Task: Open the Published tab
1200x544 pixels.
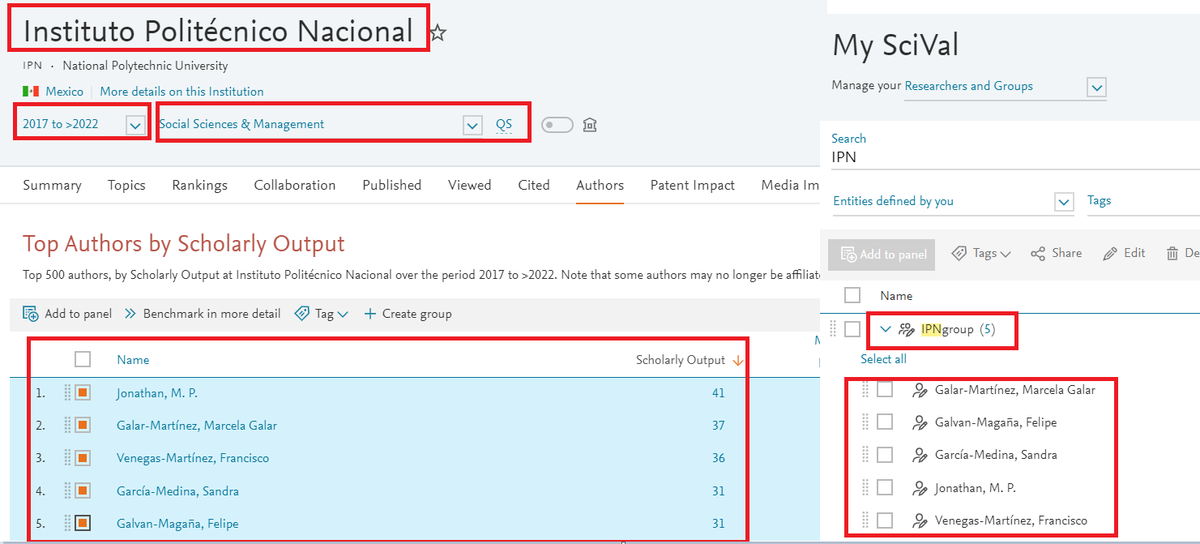Action: [x=392, y=185]
